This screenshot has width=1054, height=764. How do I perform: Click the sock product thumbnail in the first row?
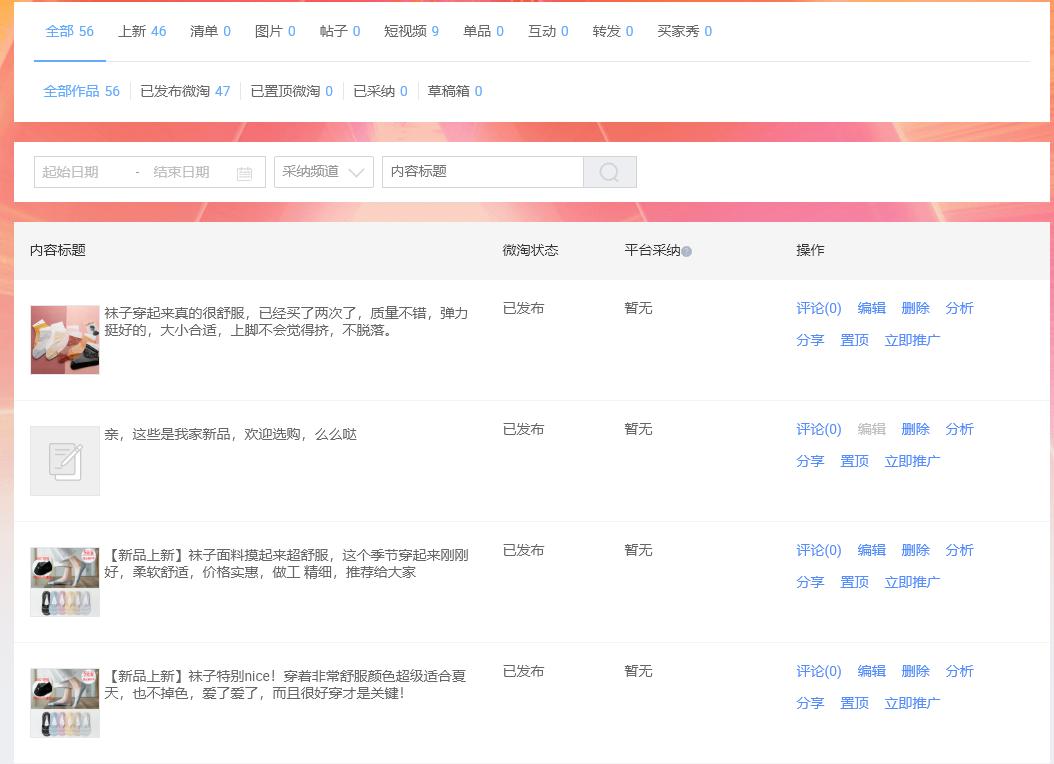coord(64,339)
